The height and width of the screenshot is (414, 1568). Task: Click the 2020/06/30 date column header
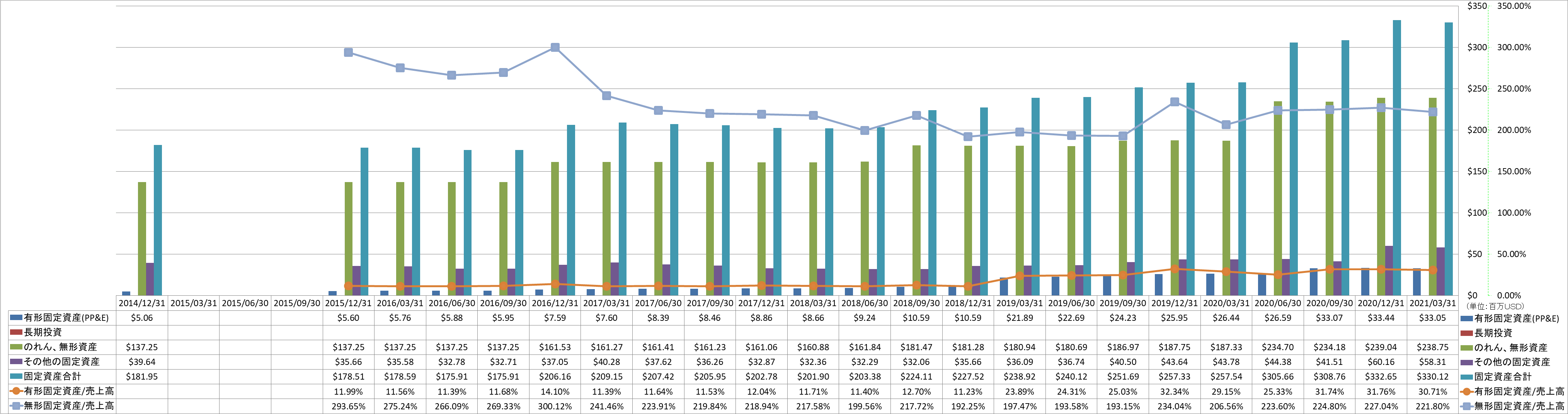pyautogui.click(x=1278, y=303)
